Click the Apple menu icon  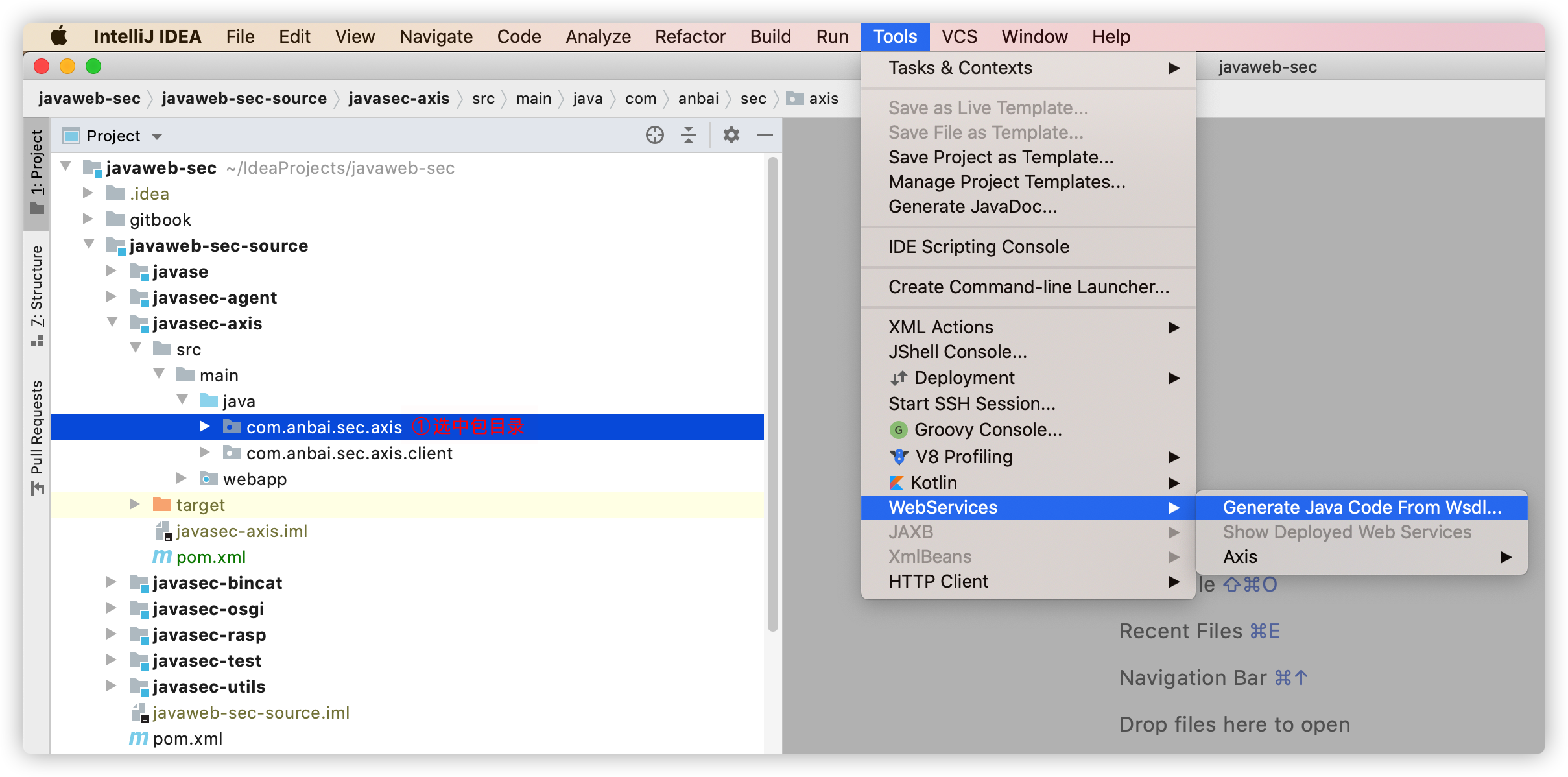point(59,36)
